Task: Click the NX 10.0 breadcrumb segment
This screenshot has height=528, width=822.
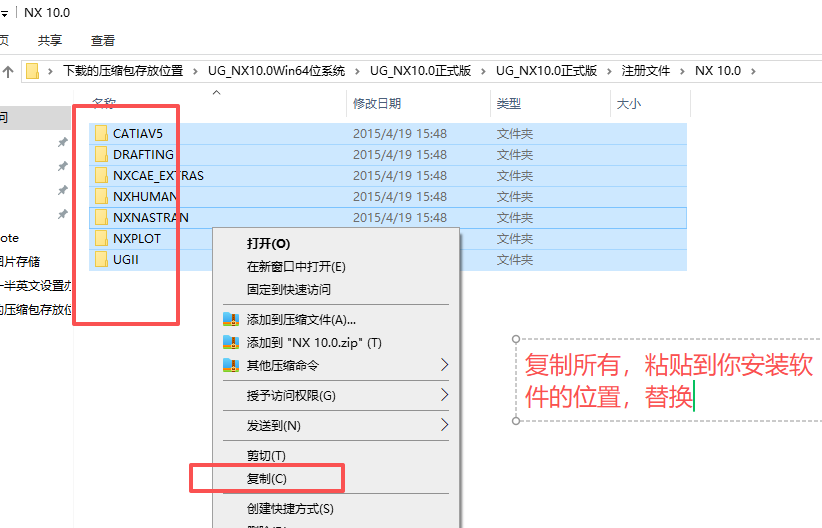Action: pyautogui.click(x=718, y=71)
